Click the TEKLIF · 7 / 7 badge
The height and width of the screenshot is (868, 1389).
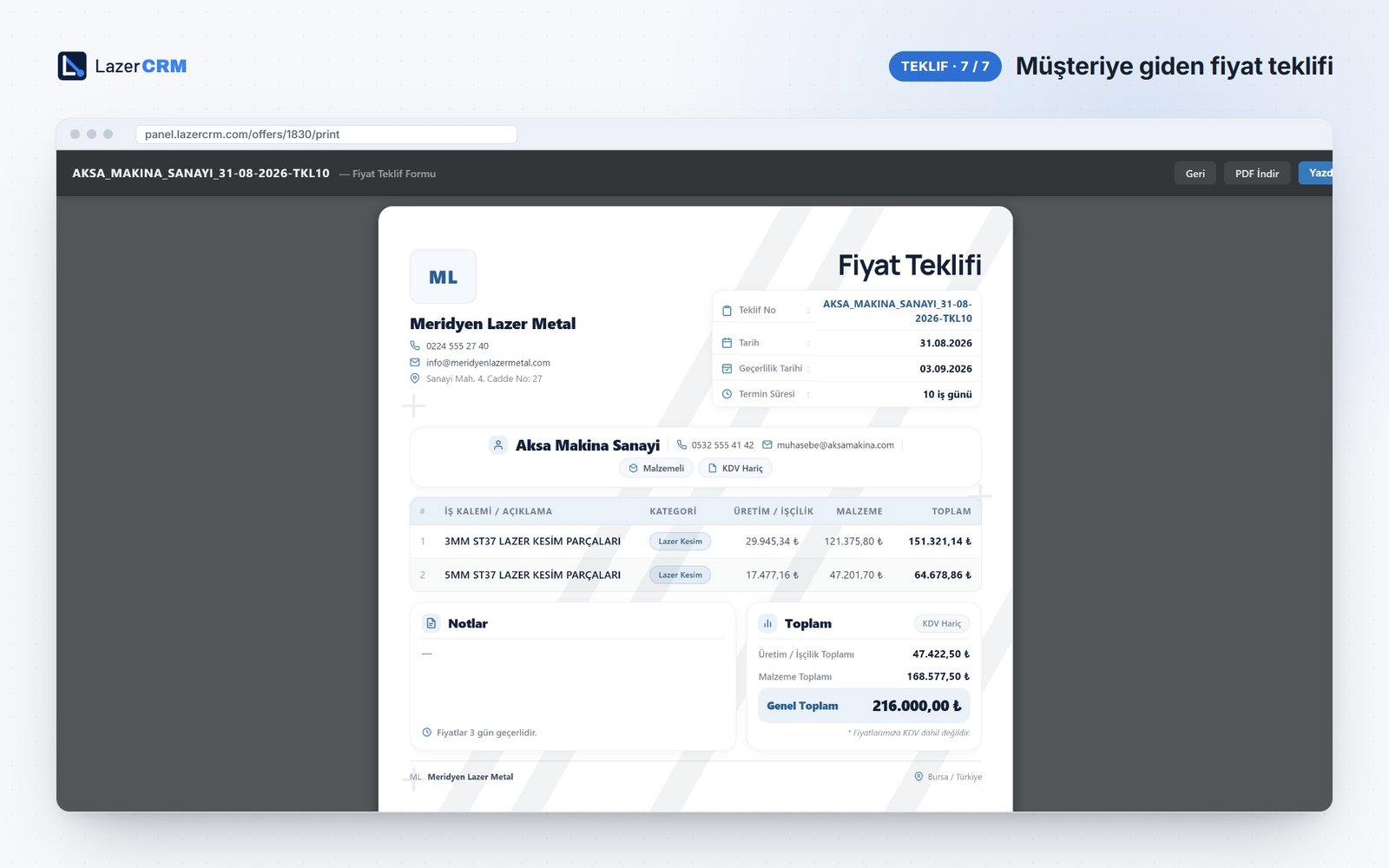945,66
